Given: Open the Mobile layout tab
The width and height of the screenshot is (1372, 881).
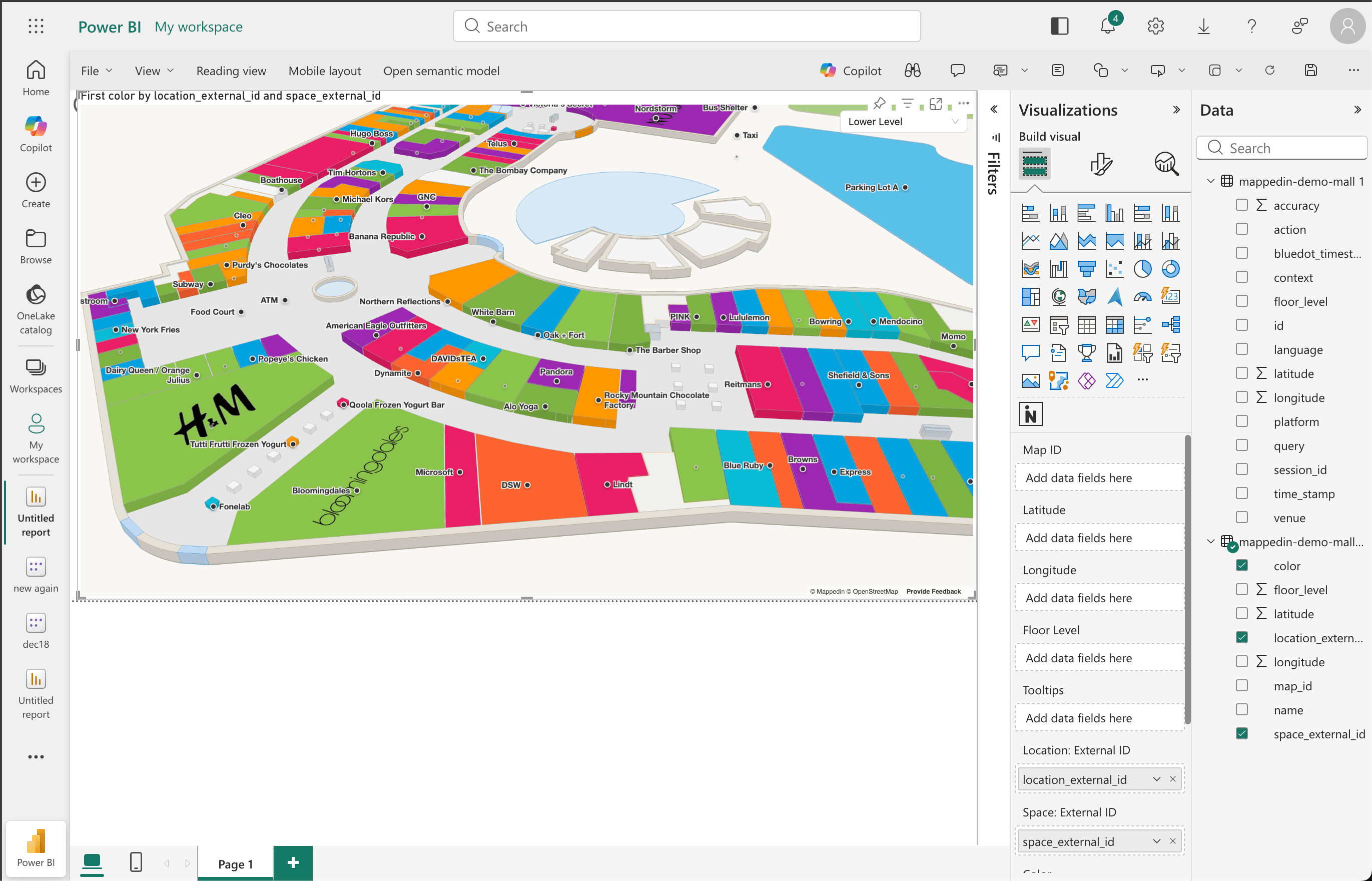Looking at the screenshot, I should (325, 71).
